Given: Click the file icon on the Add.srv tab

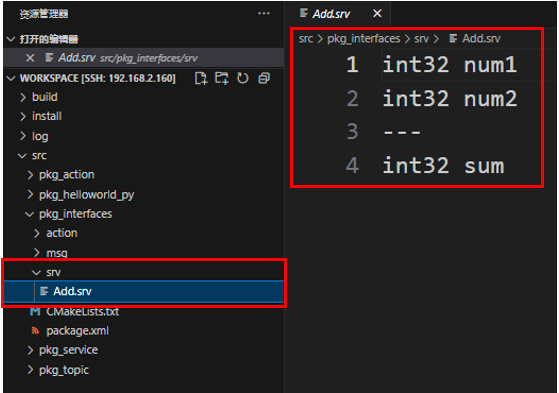Looking at the screenshot, I should (x=304, y=13).
